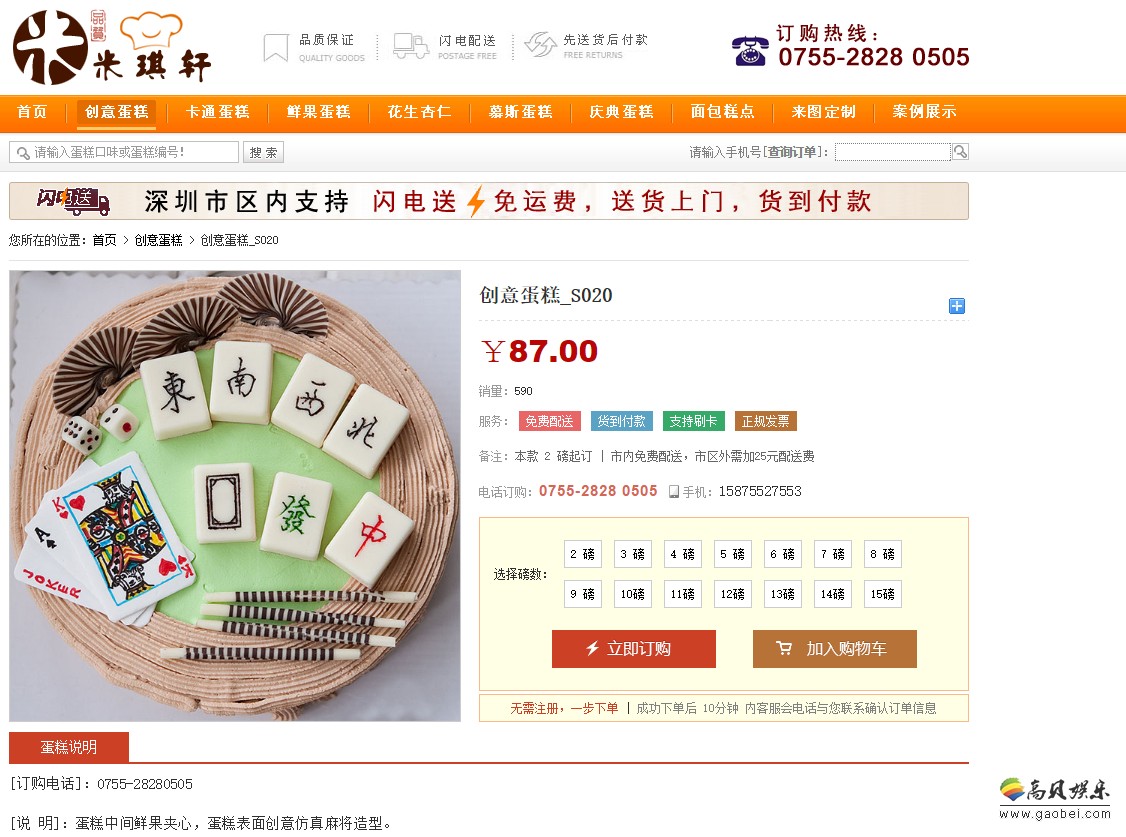Select the 2 磅 cake size option
This screenshot has height=837, width=1126.
(582, 554)
